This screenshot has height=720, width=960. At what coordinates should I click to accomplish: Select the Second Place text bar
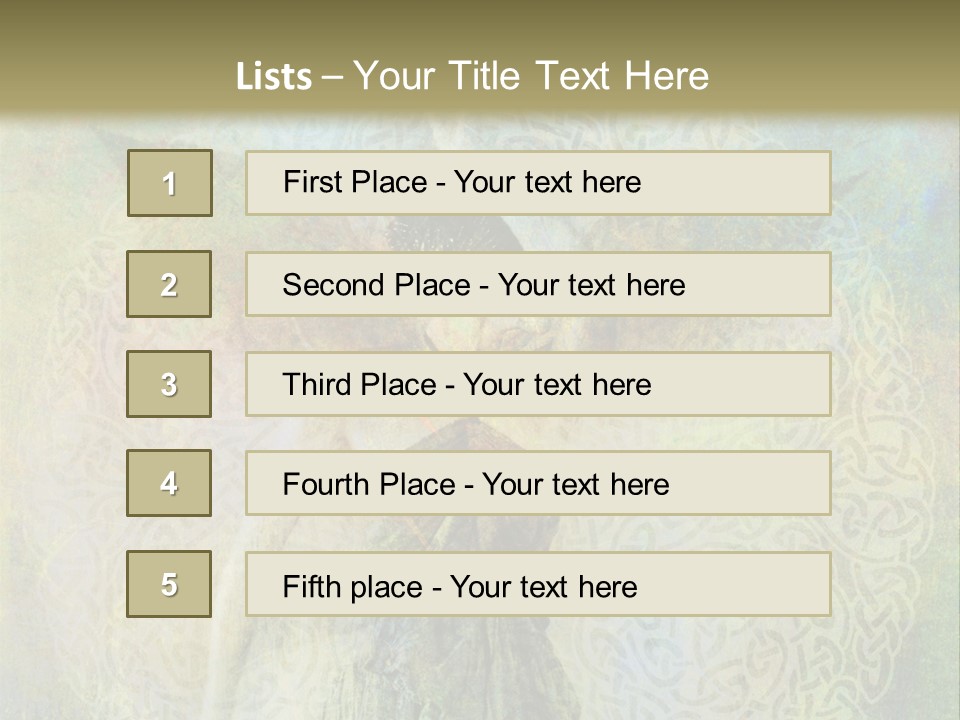(538, 284)
